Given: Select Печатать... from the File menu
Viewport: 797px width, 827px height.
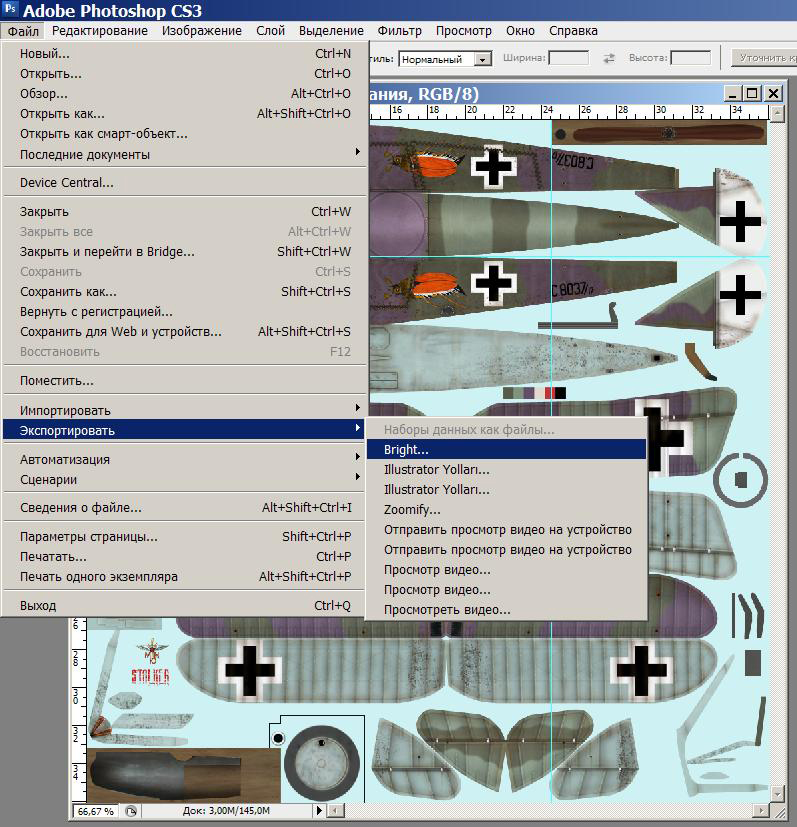Looking at the screenshot, I should pos(185,557).
